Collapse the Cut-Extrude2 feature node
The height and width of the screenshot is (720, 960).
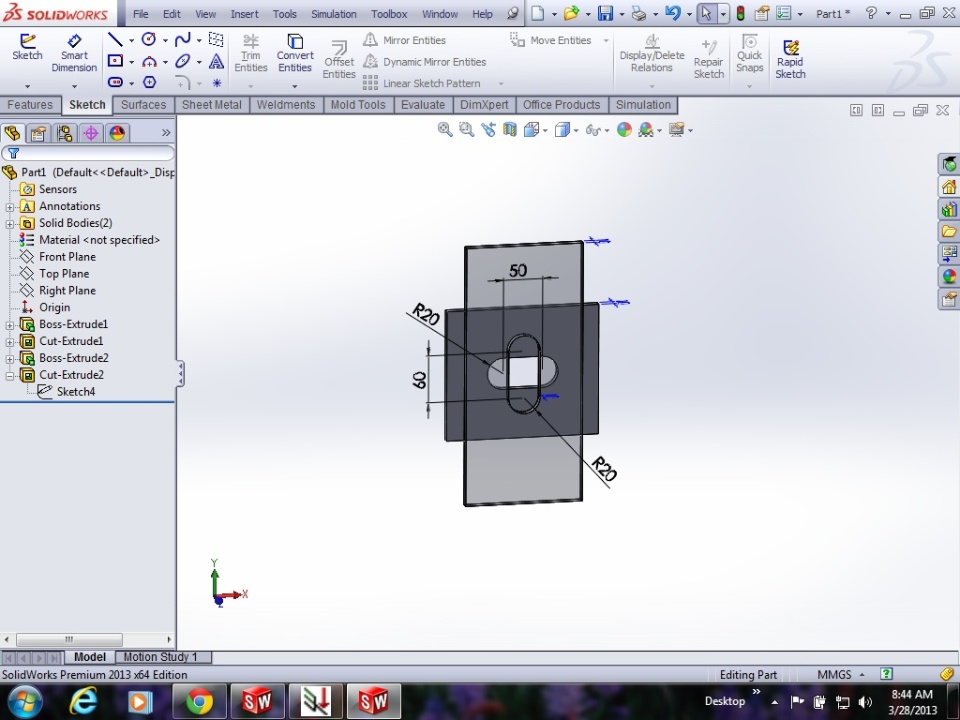(x=9, y=376)
